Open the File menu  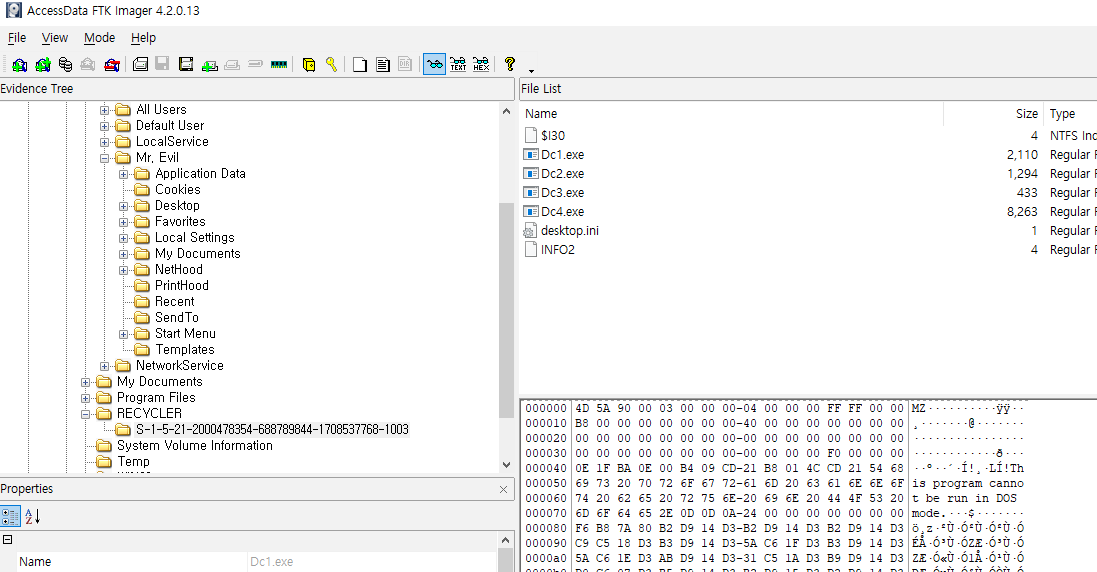click(17, 38)
